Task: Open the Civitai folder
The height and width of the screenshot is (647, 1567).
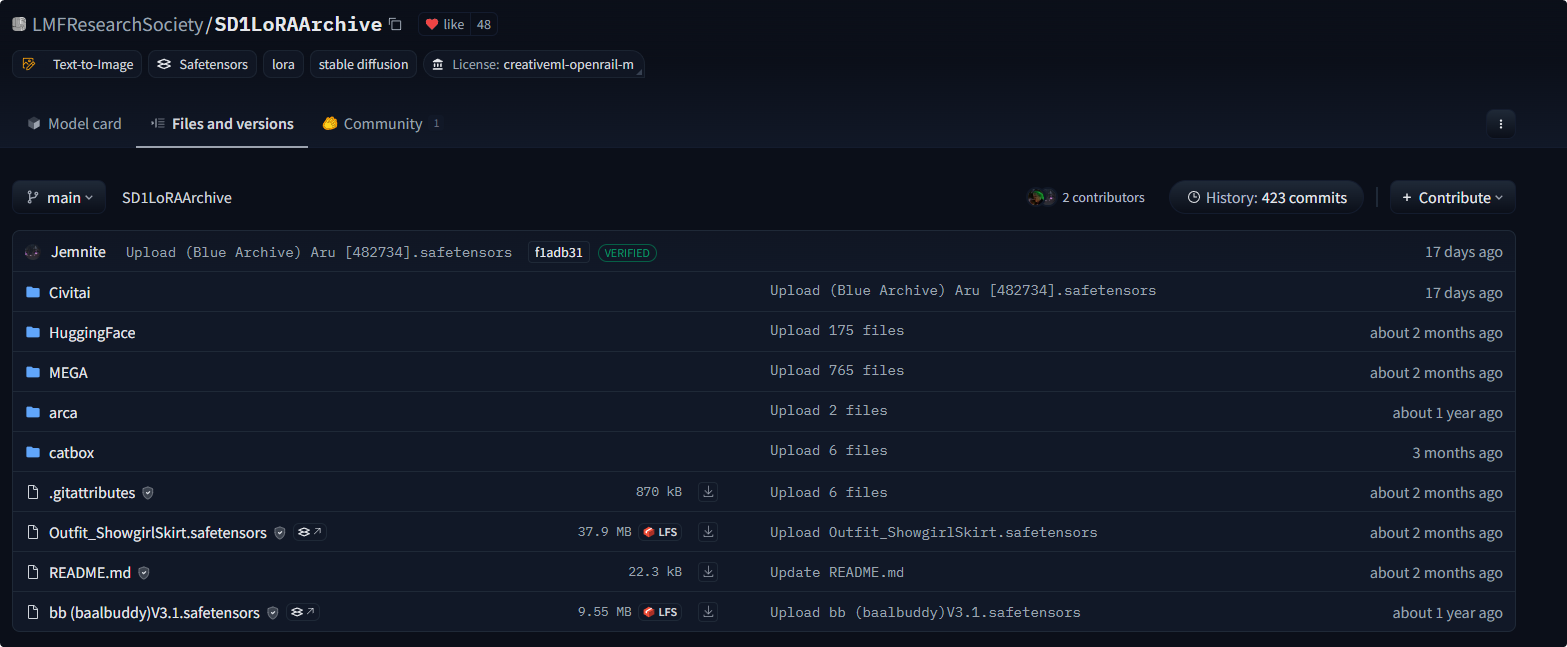Action: click(70, 292)
